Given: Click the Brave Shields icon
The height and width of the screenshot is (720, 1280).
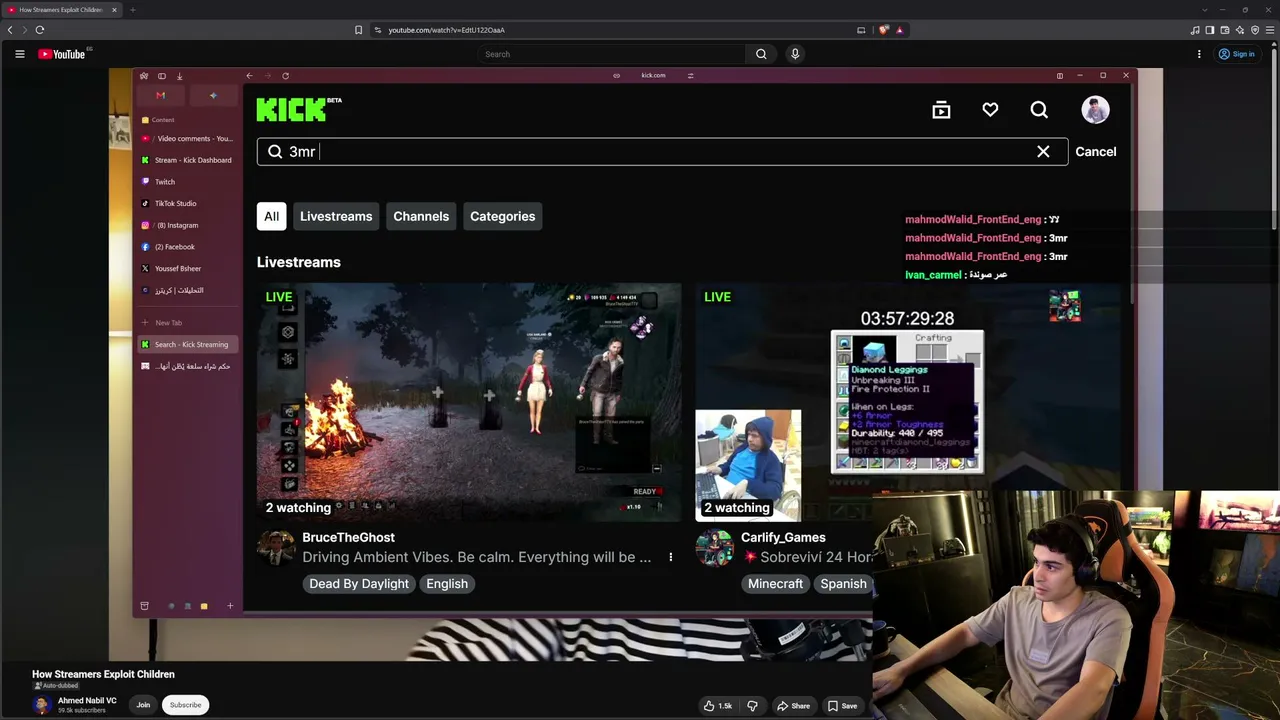Looking at the screenshot, I should (884, 30).
